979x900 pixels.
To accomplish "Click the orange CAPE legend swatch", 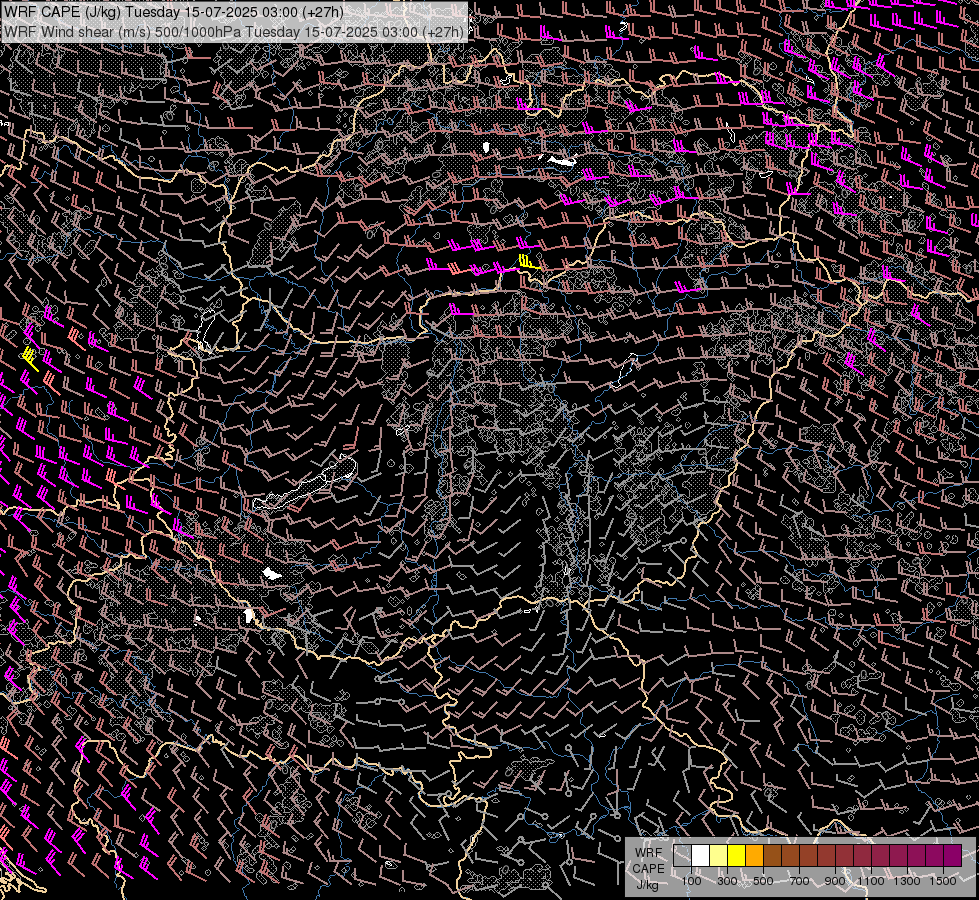I will pyautogui.click(x=754, y=856).
